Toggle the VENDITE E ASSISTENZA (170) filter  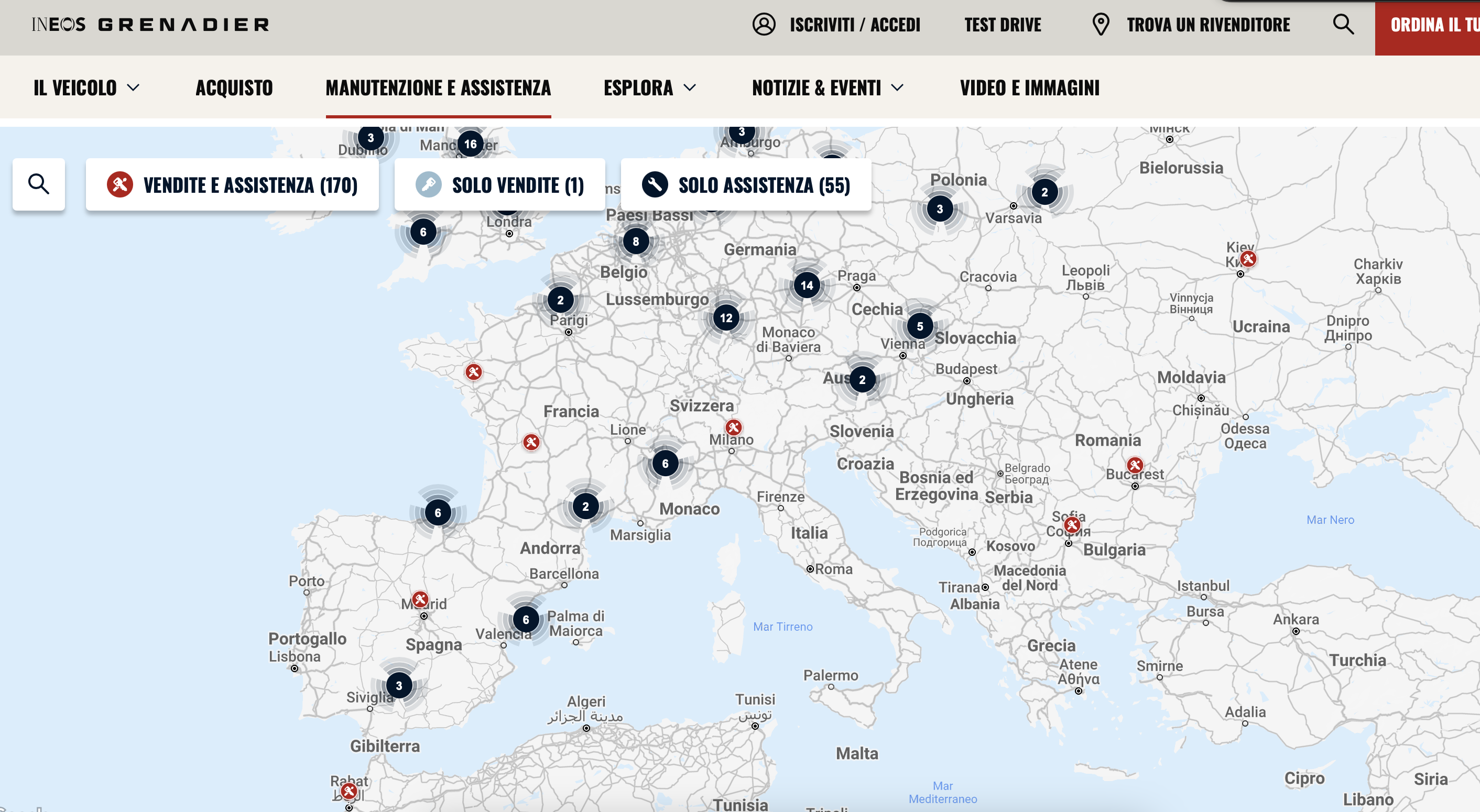tap(232, 185)
